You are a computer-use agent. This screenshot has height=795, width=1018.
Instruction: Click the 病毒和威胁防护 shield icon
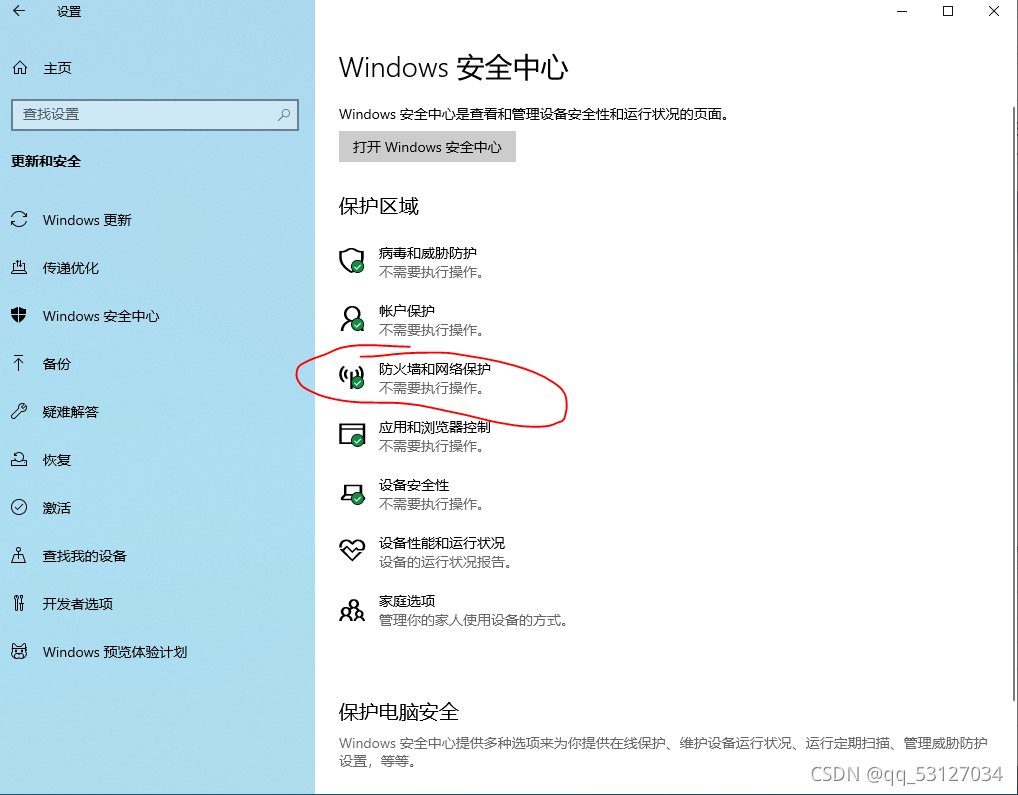point(352,260)
